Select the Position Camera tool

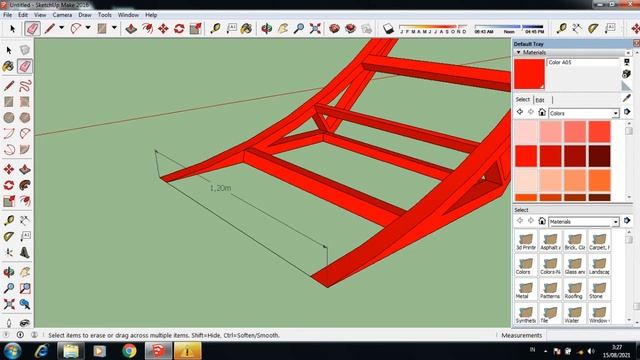click(x=9, y=323)
